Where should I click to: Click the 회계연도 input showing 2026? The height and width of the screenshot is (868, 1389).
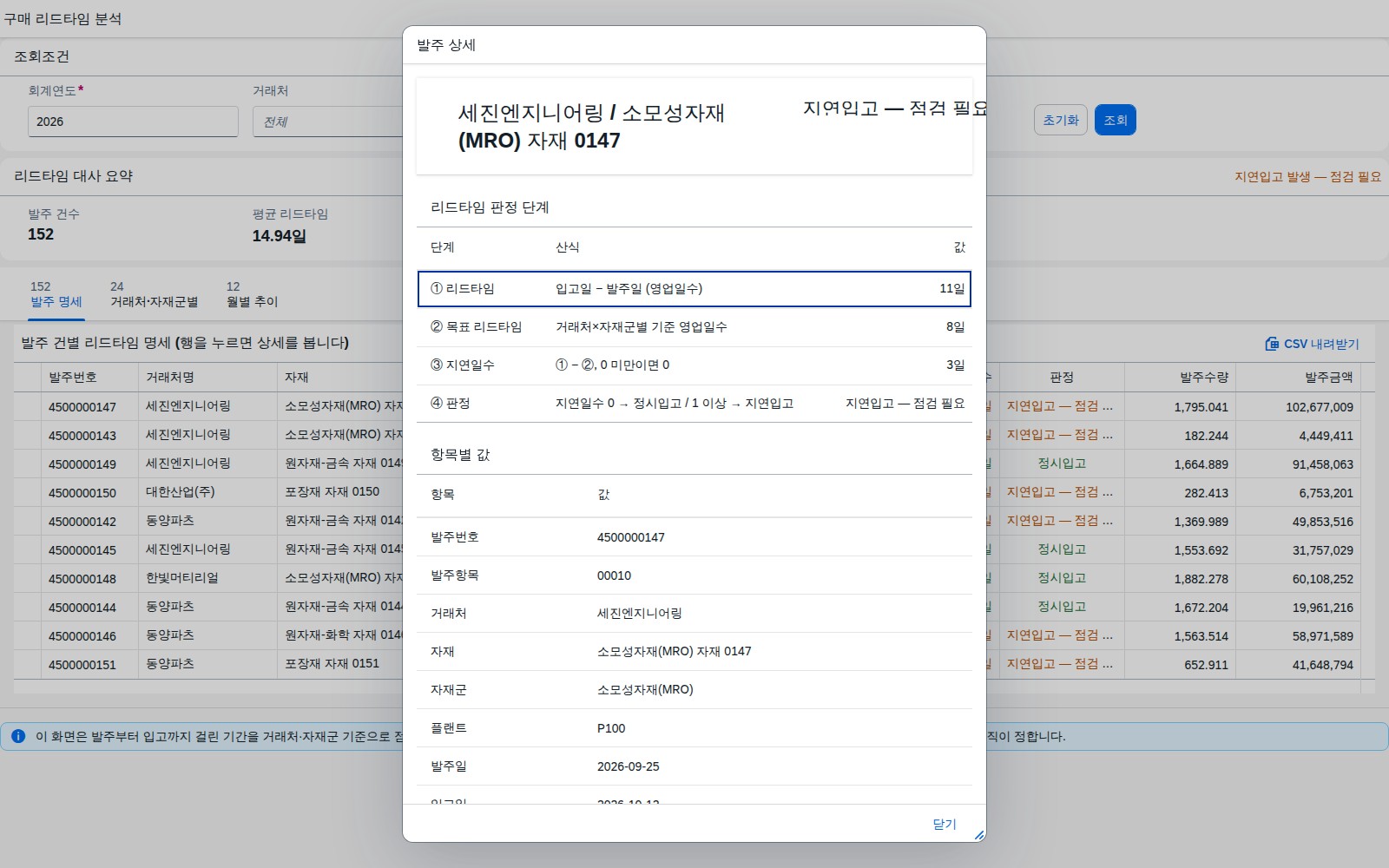pos(133,122)
